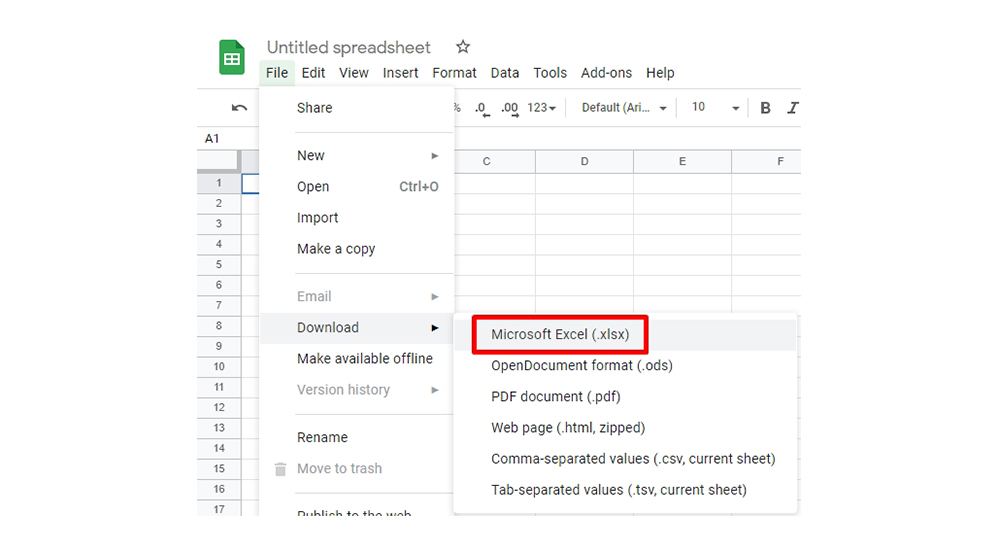Select column F header
This screenshot has height=542, width=1000.
767,161
